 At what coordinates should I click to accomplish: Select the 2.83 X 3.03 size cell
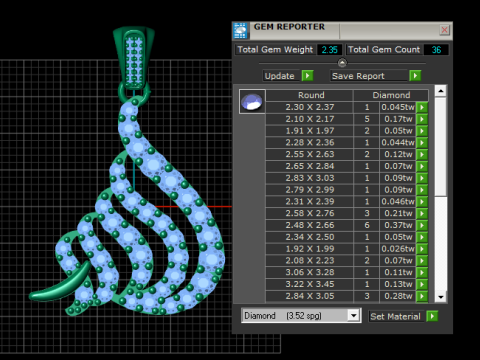(x=309, y=178)
